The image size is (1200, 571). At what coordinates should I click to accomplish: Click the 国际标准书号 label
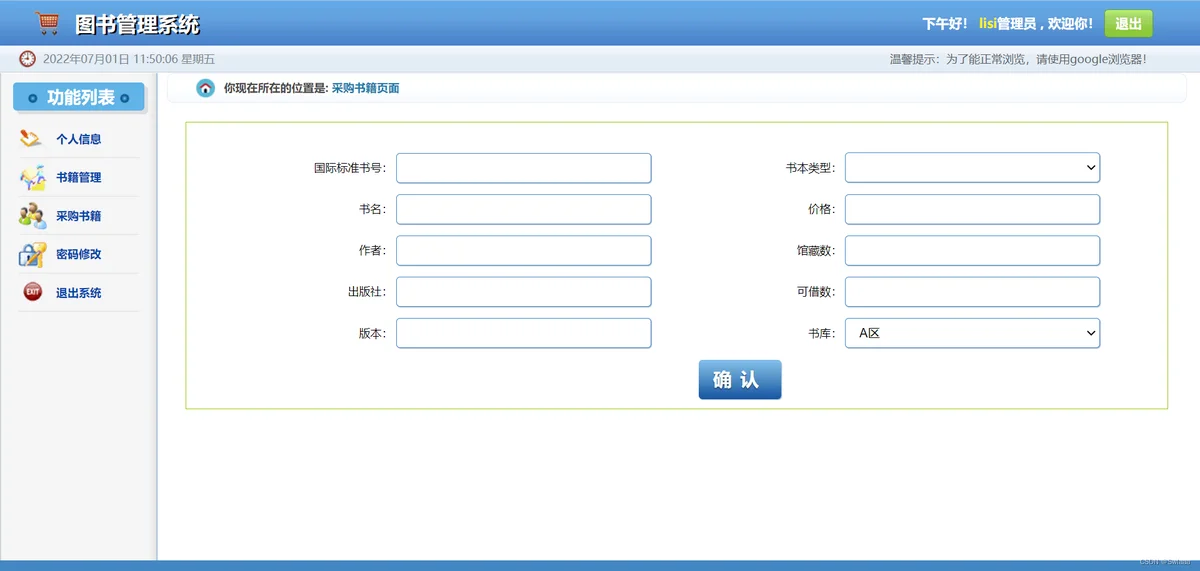point(350,168)
